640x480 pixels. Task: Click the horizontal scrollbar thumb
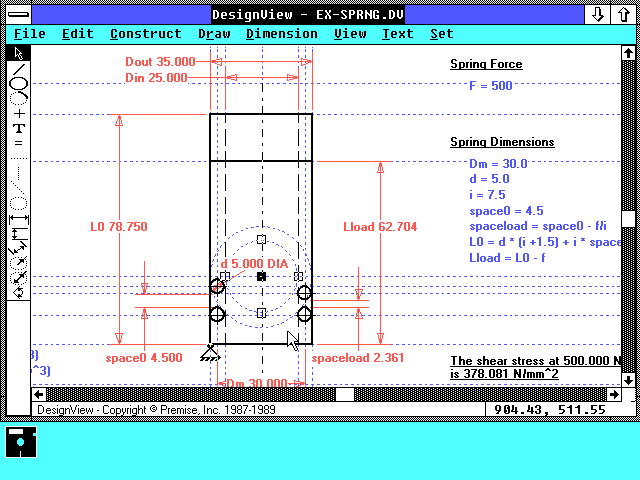345,394
